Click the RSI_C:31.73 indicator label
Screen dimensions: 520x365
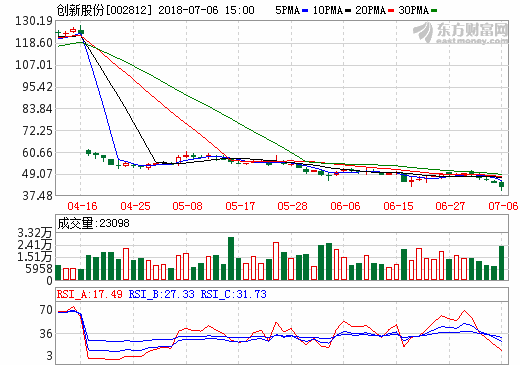tap(233, 294)
